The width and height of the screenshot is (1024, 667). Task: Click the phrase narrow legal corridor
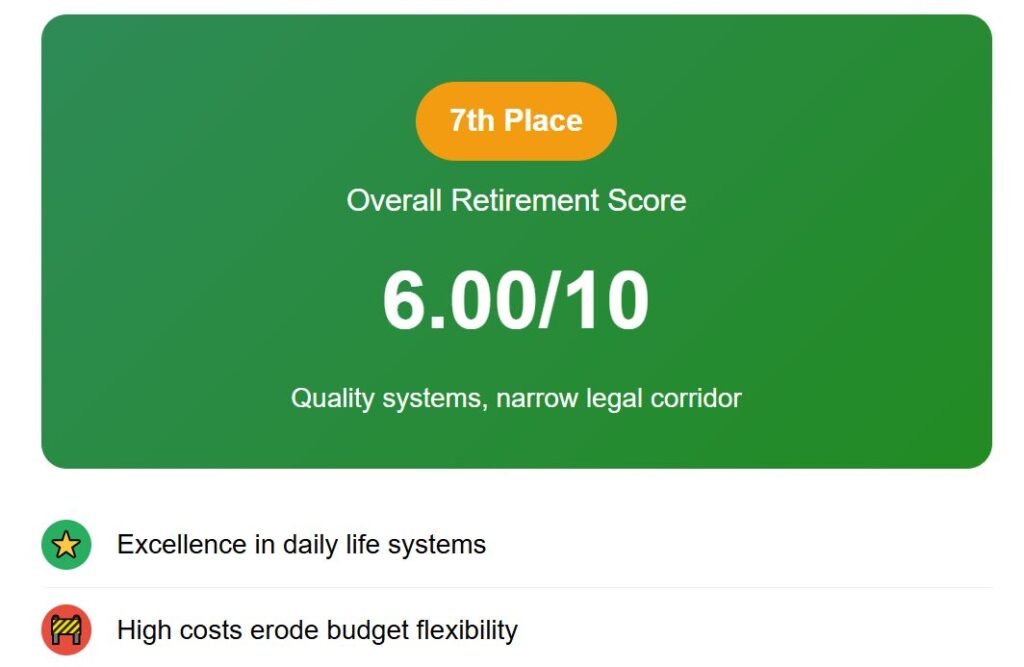tap(619, 398)
